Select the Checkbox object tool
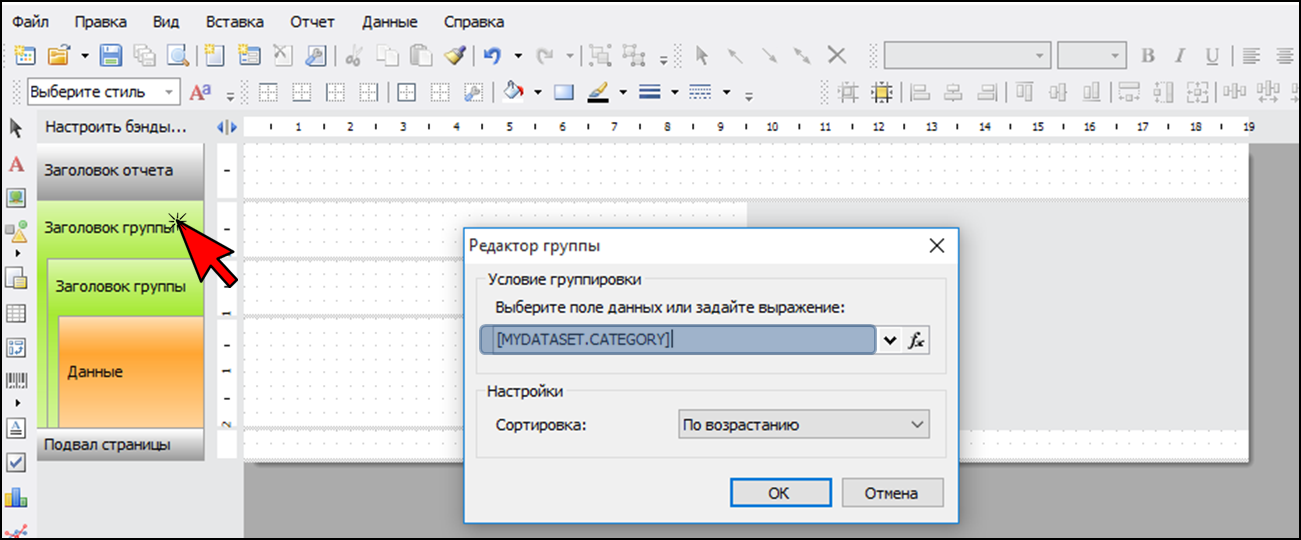 [16, 462]
